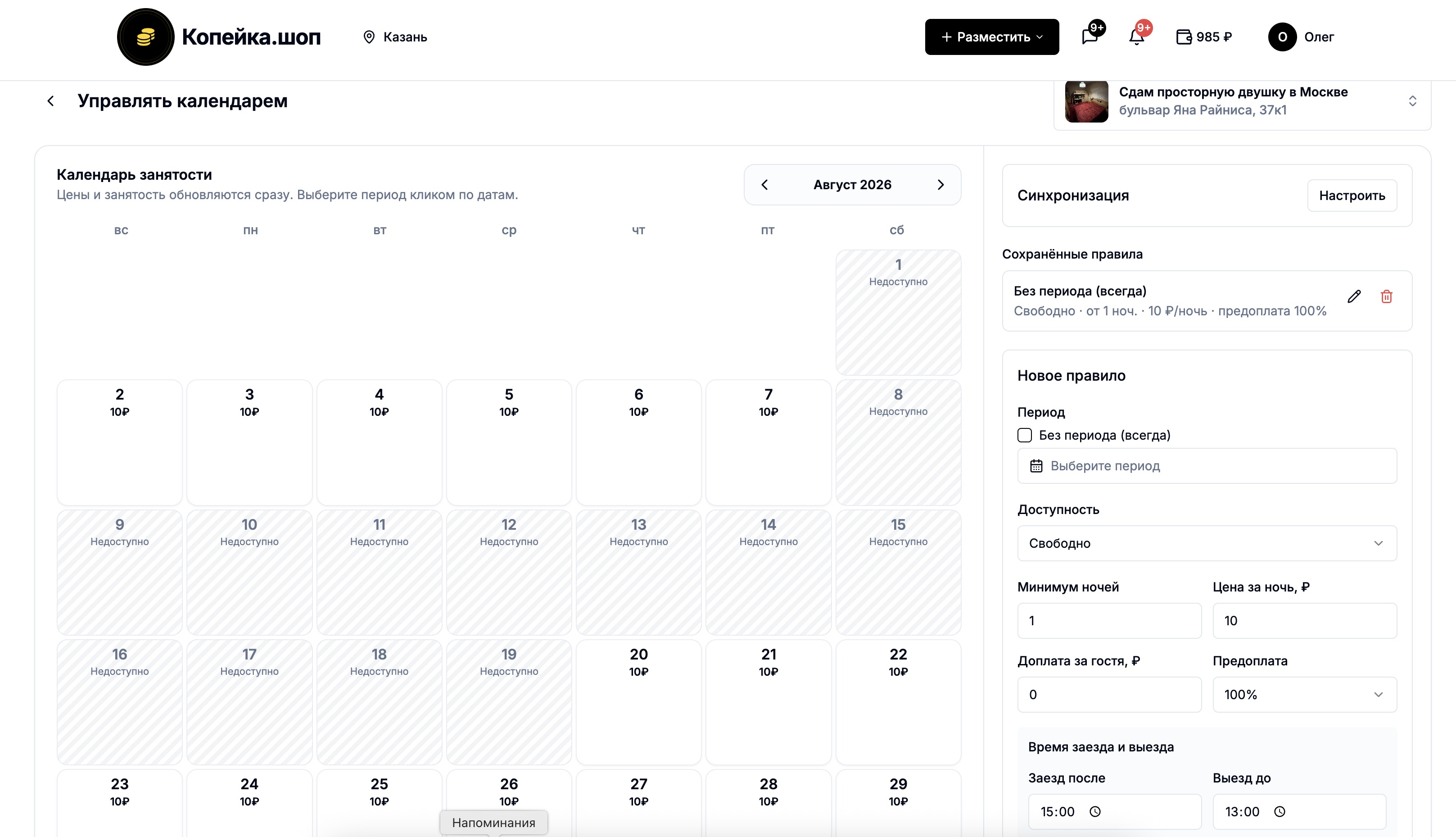
Task: Select August 3 in the calendar
Action: coord(249,443)
